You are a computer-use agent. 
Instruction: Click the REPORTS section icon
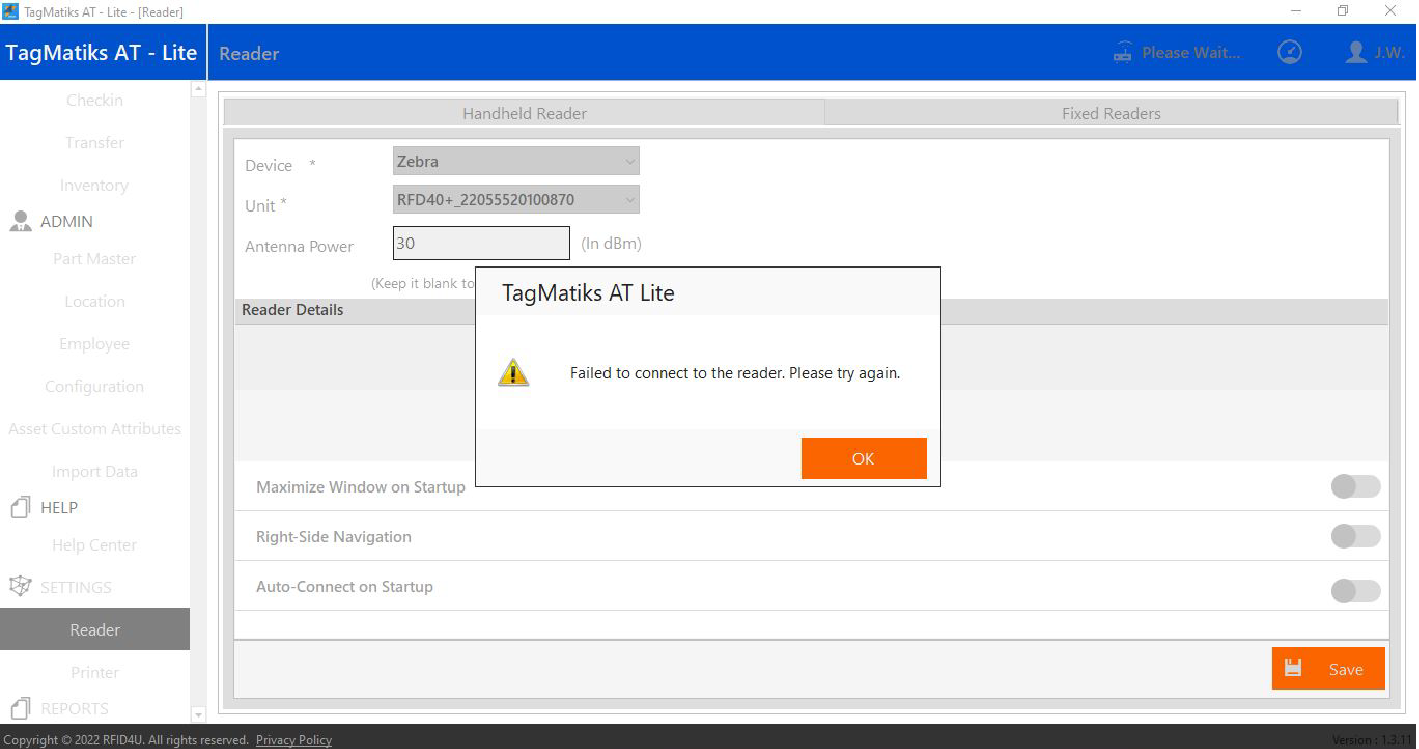pyautogui.click(x=20, y=708)
